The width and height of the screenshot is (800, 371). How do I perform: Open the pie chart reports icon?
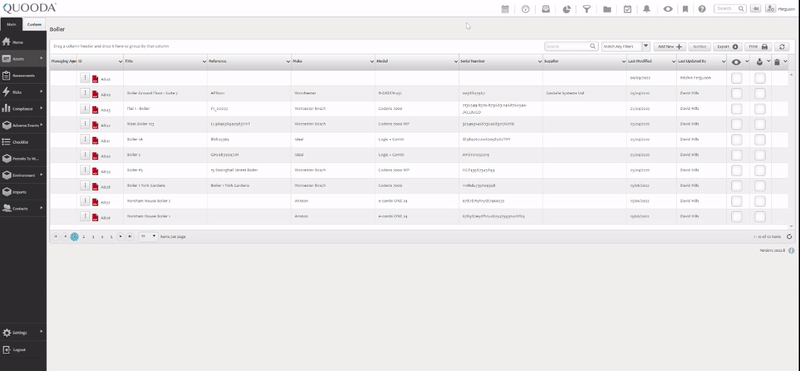pyautogui.click(x=566, y=9)
